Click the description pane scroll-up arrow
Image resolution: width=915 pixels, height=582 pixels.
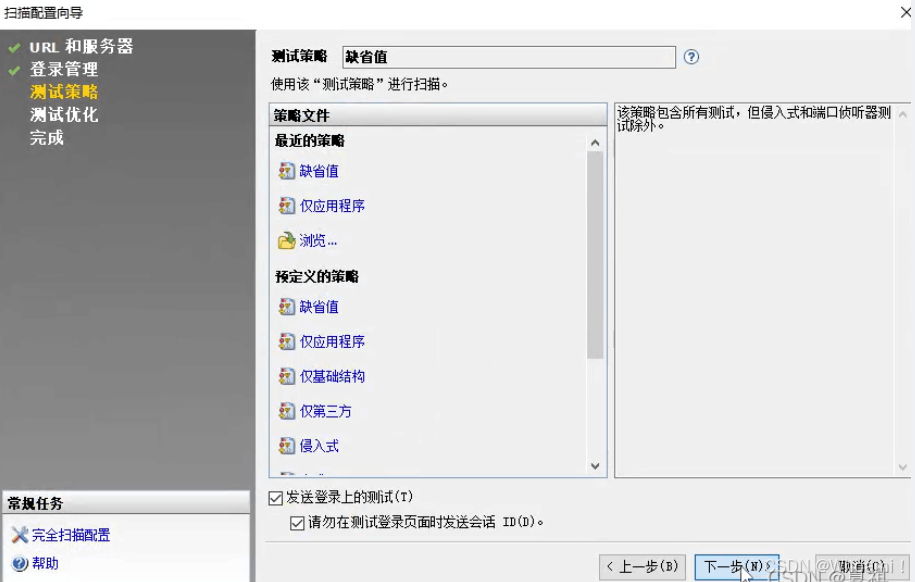[903, 114]
